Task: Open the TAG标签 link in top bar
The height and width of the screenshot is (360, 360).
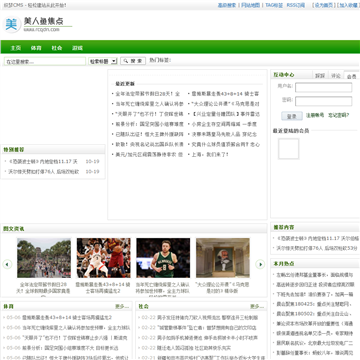Action: (x=274, y=5)
